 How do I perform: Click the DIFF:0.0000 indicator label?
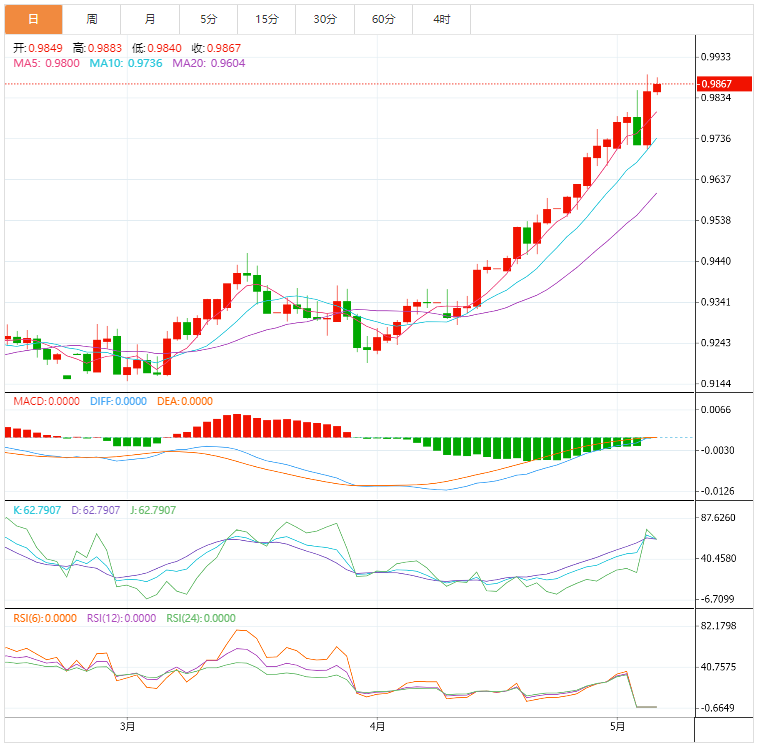(119, 401)
